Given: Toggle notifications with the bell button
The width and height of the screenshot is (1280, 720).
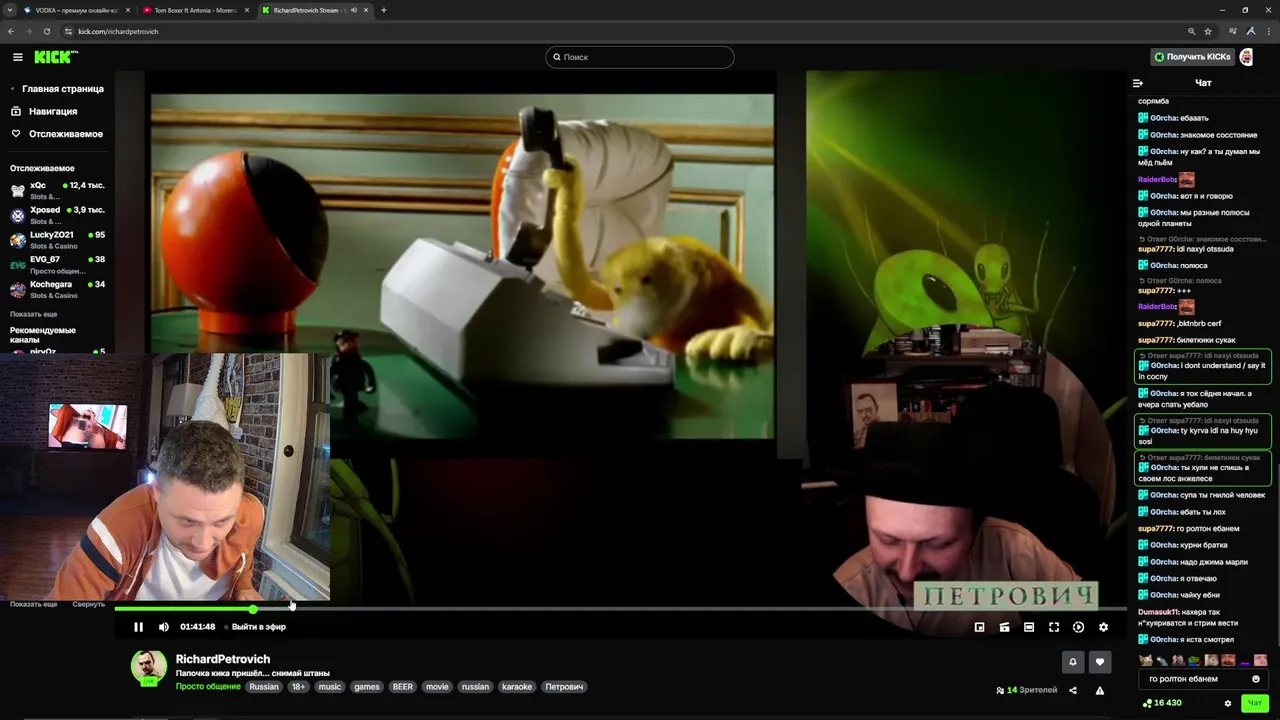Looking at the screenshot, I should point(1073,662).
